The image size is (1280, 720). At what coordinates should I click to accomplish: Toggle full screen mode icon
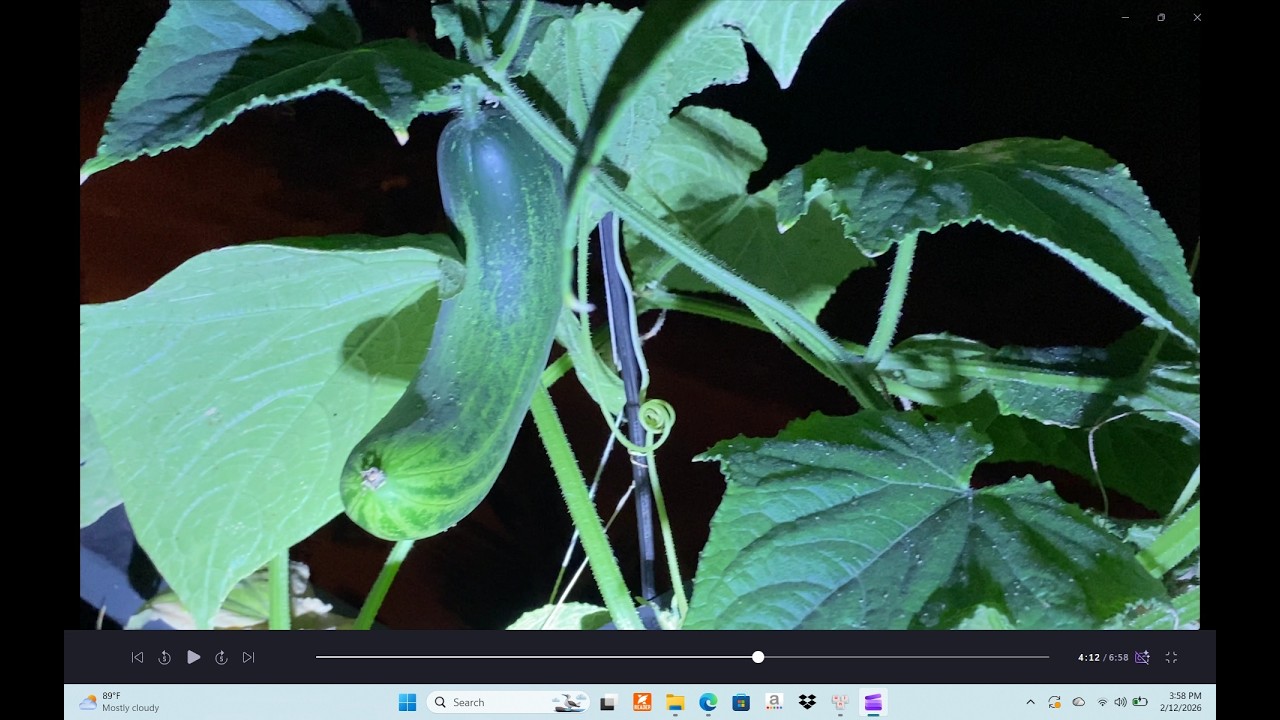[1171, 657]
